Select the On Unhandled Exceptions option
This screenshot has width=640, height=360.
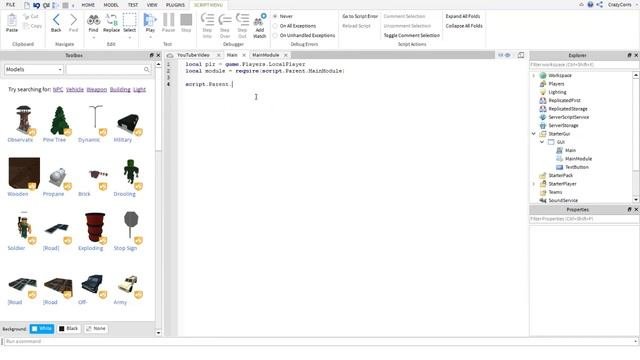pos(304,36)
